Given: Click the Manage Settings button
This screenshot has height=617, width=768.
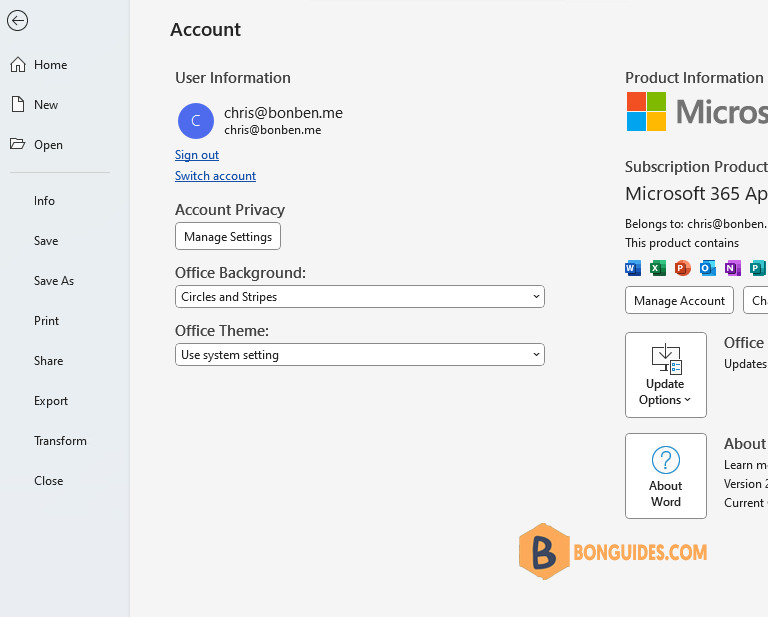Looking at the screenshot, I should tap(228, 237).
